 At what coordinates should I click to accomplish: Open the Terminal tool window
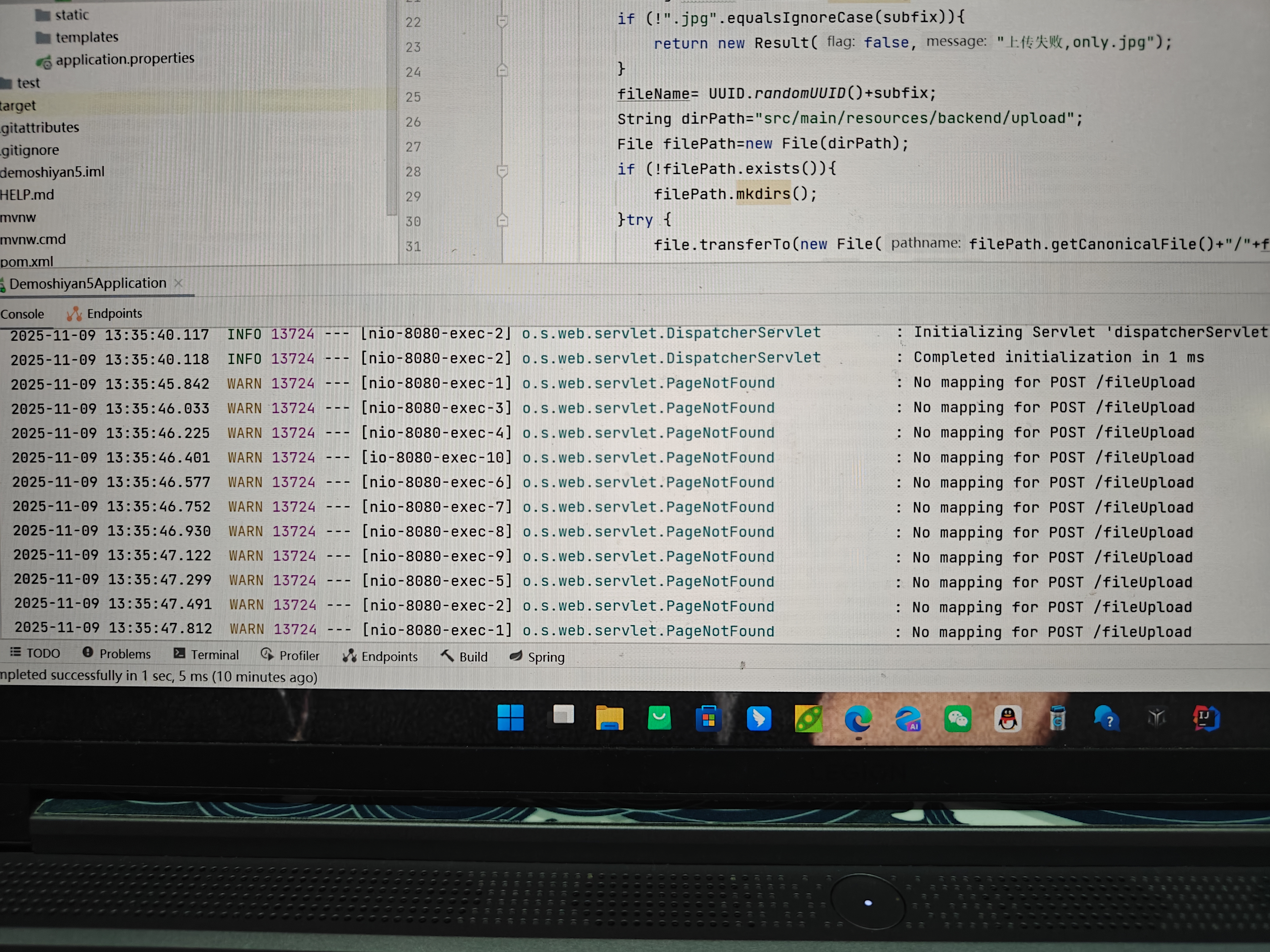(206, 654)
